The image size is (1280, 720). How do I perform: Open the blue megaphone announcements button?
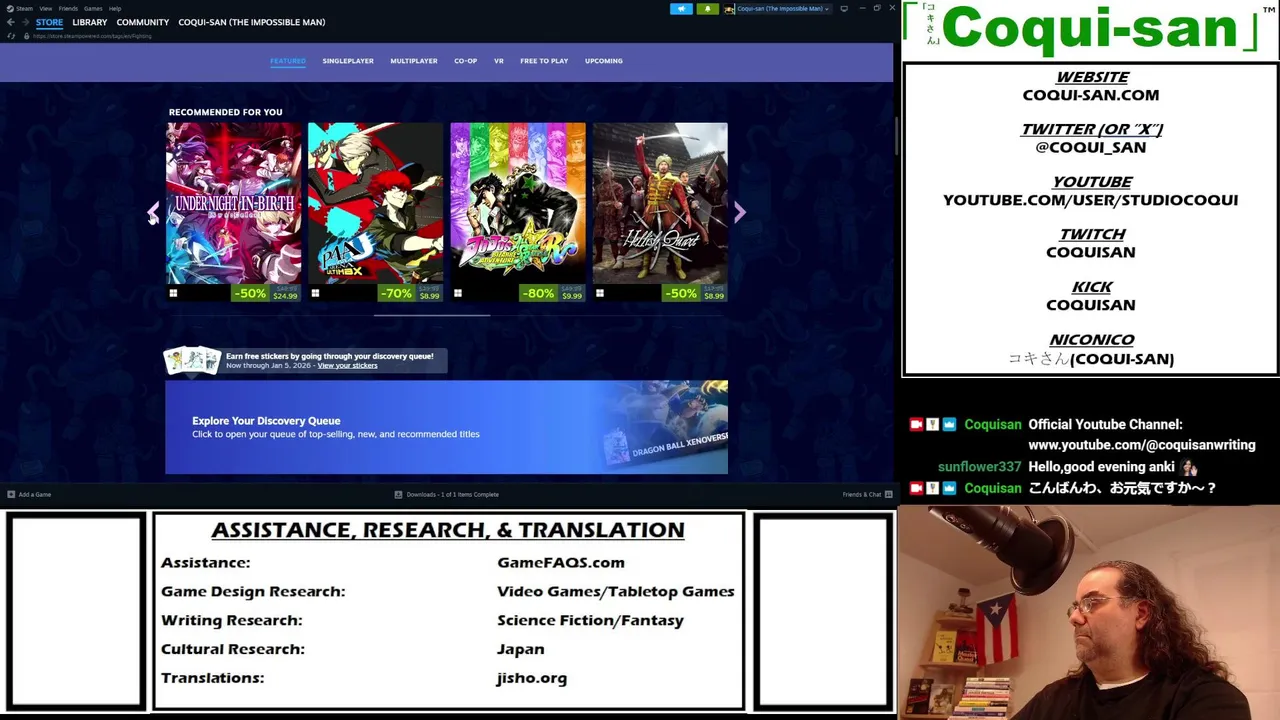(x=681, y=9)
